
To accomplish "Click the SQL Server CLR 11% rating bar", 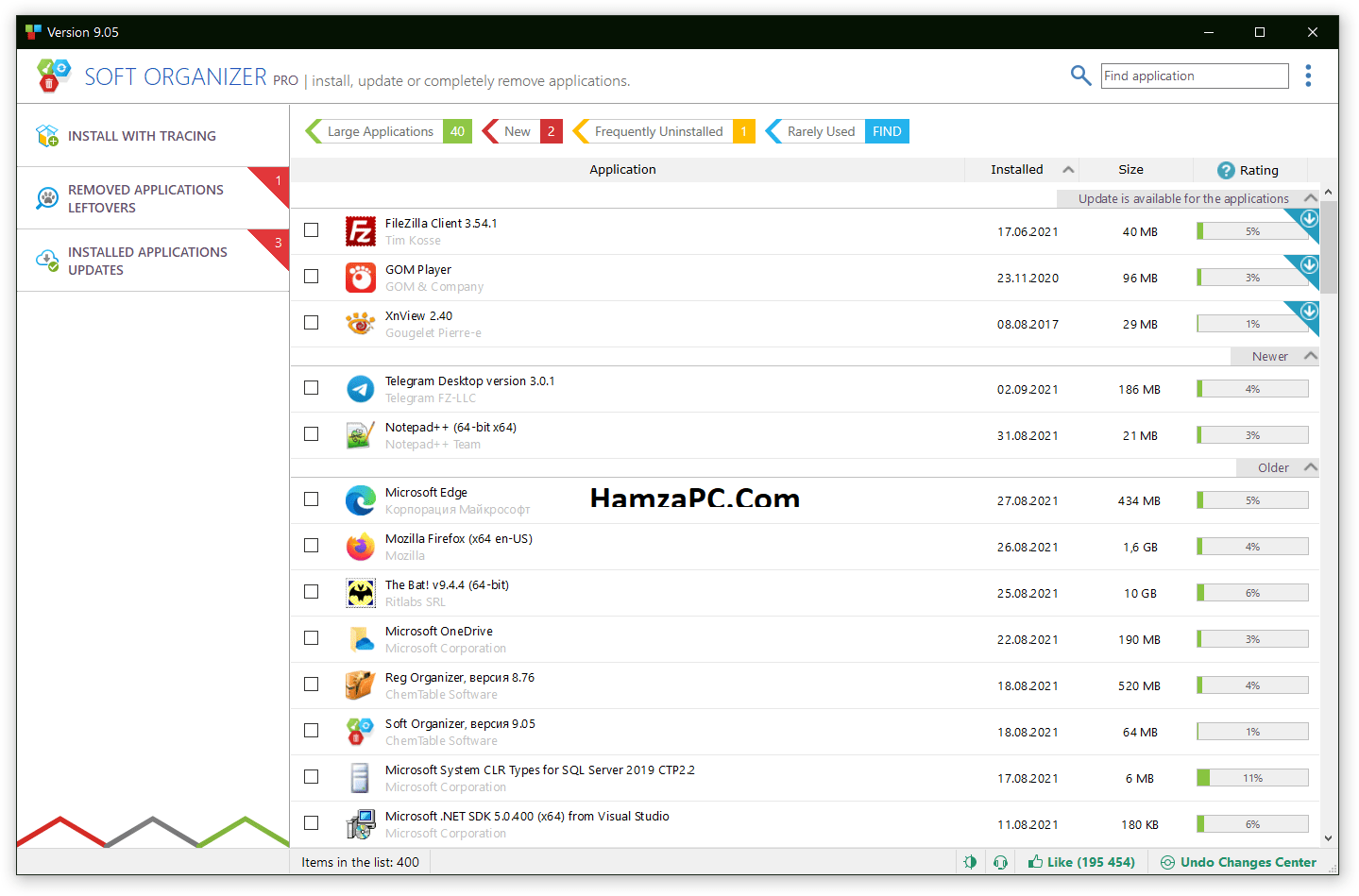I will pyautogui.click(x=1252, y=778).
